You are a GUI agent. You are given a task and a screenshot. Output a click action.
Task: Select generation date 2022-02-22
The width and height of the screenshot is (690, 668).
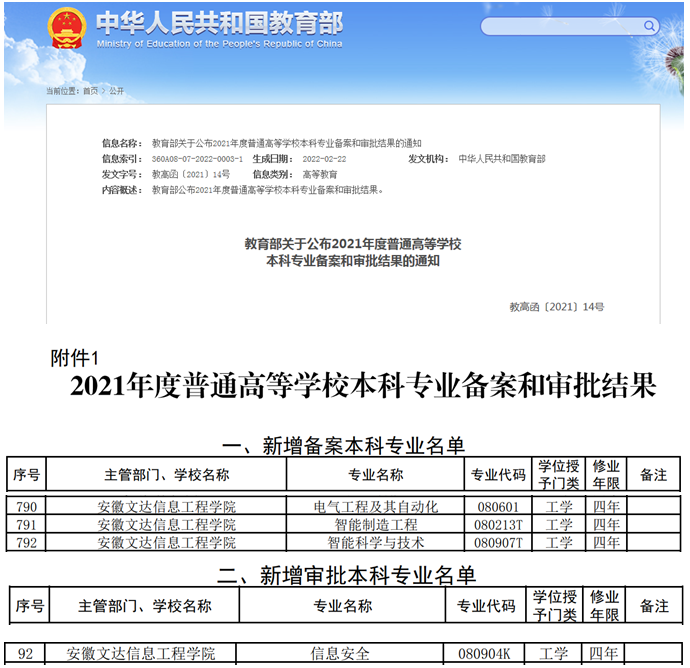[324, 159]
